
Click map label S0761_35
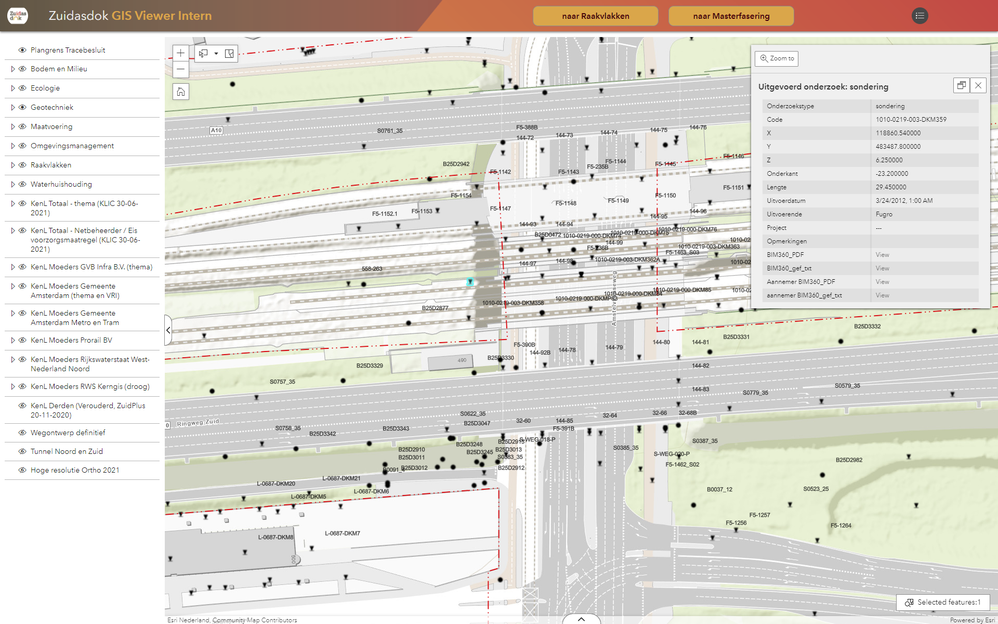pos(390,131)
